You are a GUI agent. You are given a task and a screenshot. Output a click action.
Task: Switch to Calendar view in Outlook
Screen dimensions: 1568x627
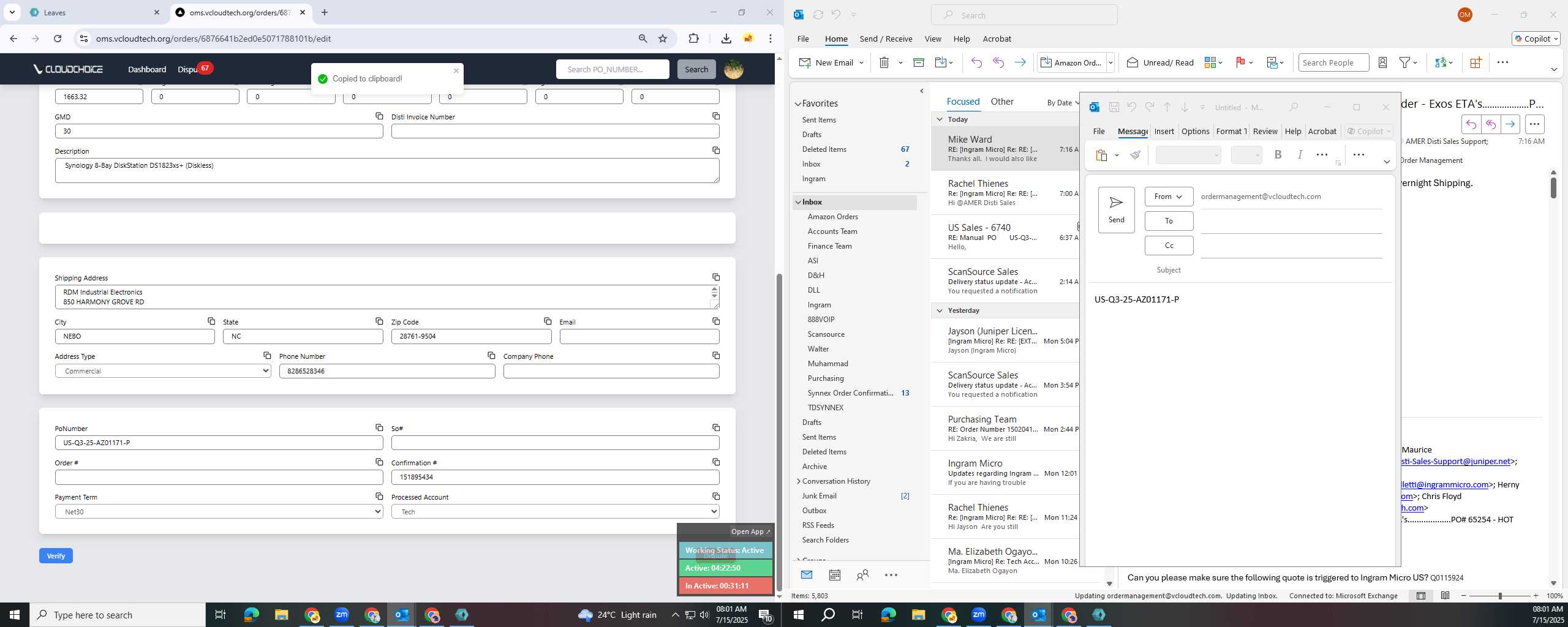(834, 575)
